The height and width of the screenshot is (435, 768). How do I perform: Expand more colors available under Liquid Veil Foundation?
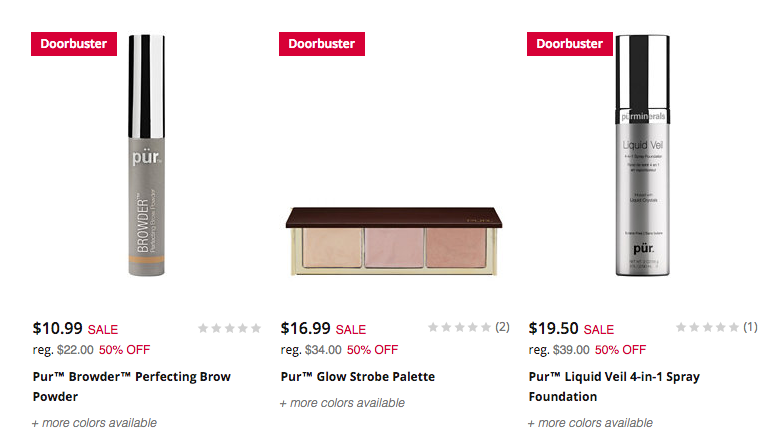point(590,423)
